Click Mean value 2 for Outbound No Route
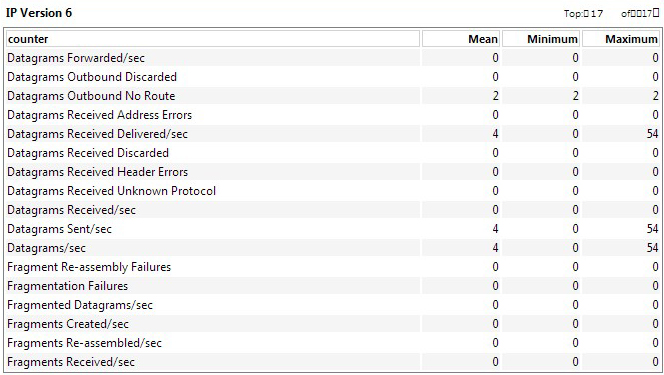 (x=495, y=96)
